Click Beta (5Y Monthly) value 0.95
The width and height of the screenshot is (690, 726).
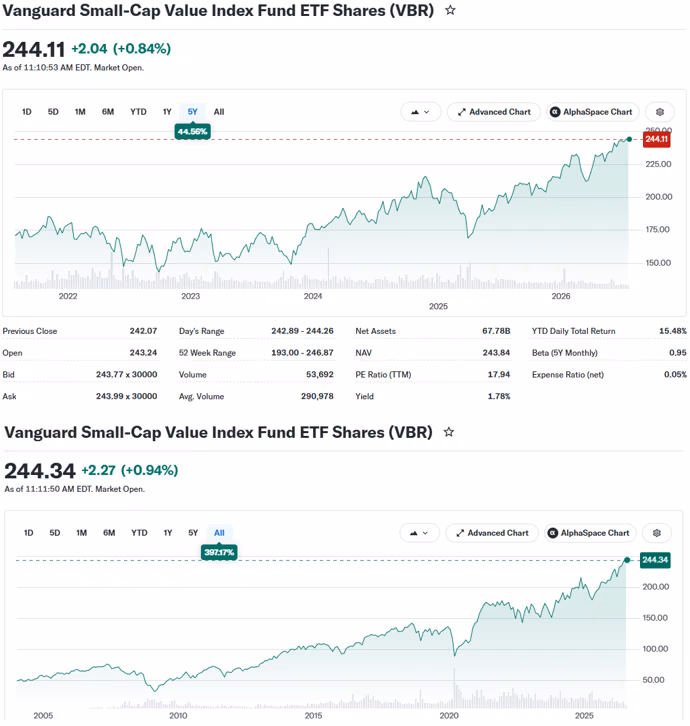click(x=678, y=353)
